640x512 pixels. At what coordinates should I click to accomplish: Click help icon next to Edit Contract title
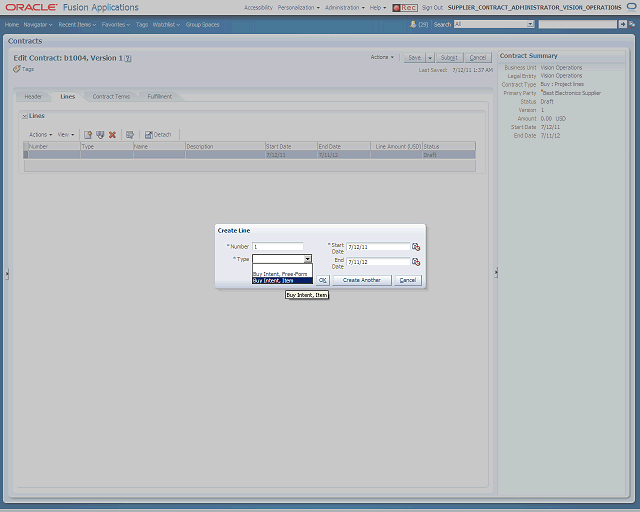click(128, 58)
